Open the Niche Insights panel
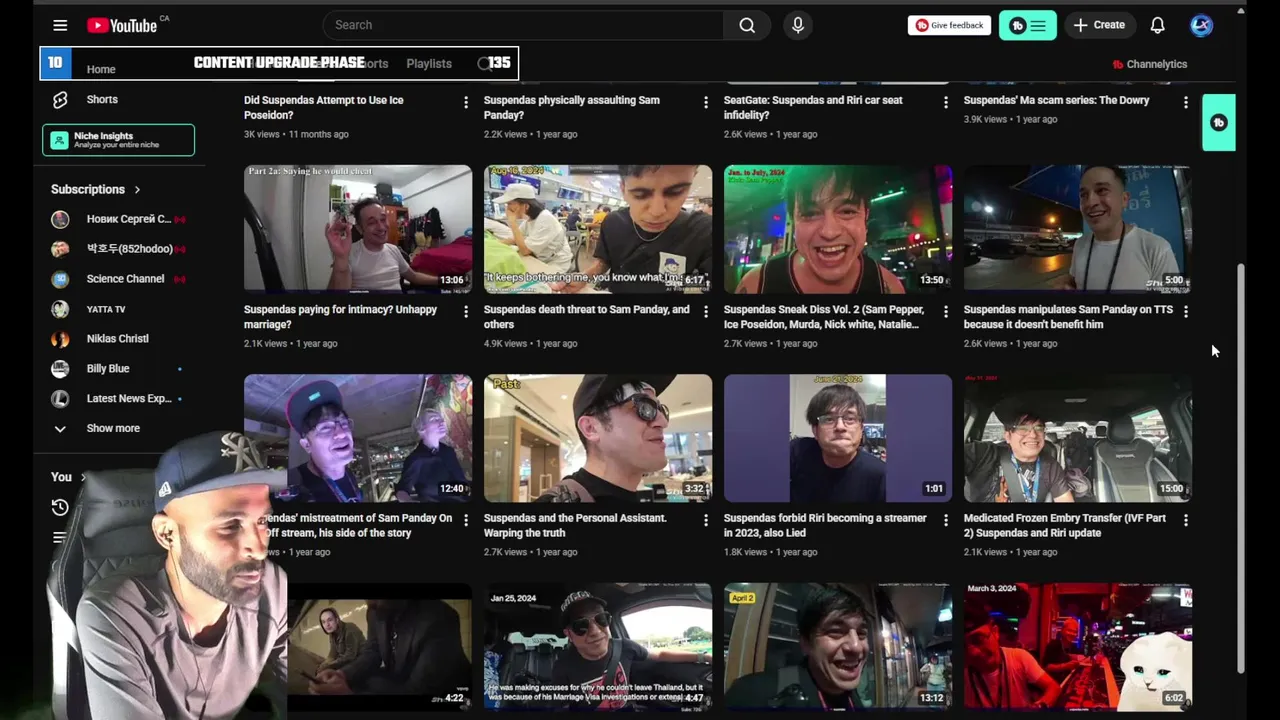 click(x=118, y=140)
